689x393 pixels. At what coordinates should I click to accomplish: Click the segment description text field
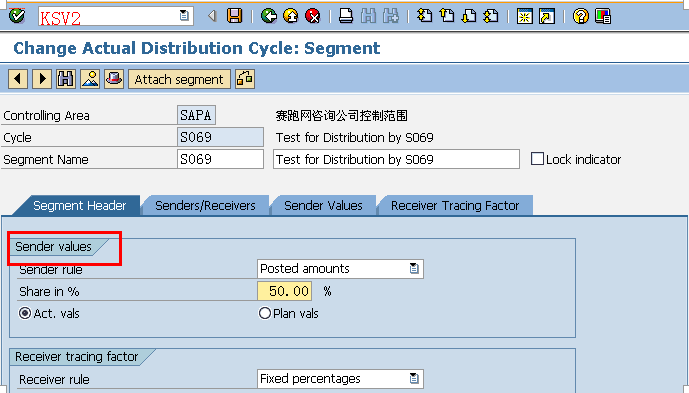click(396, 159)
